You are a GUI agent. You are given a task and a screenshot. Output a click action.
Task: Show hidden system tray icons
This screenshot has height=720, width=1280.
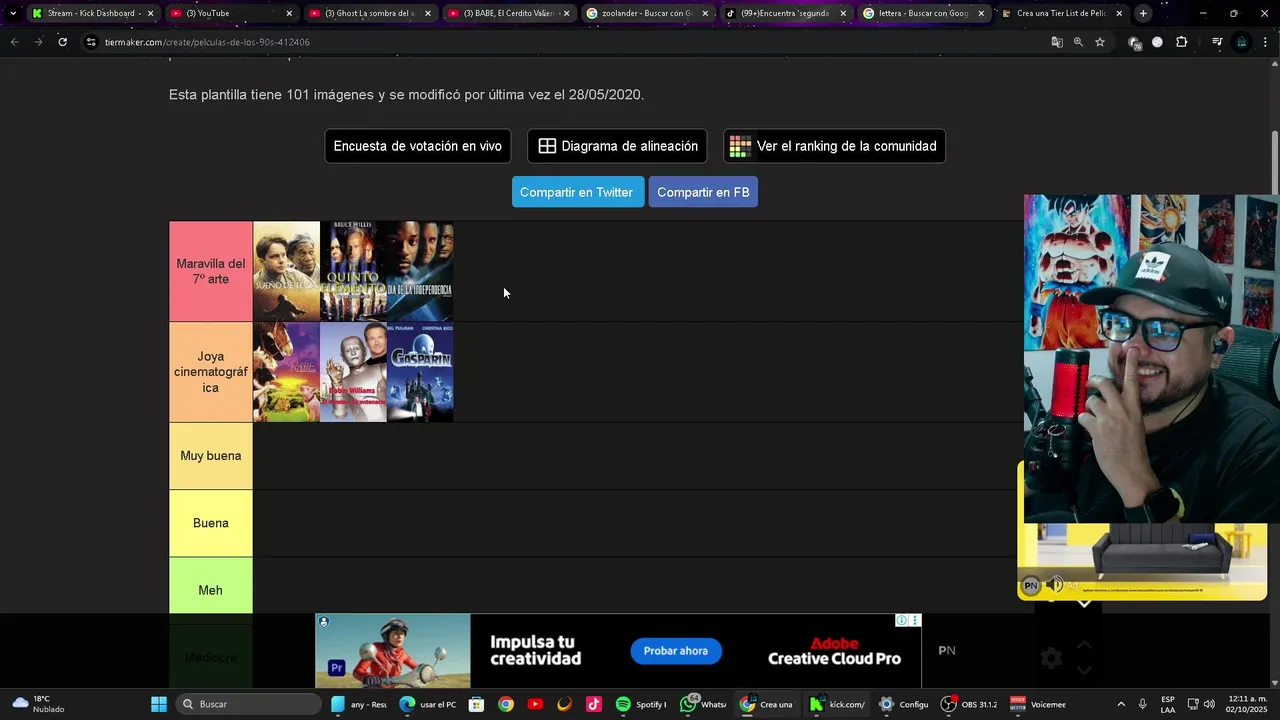1120,704
